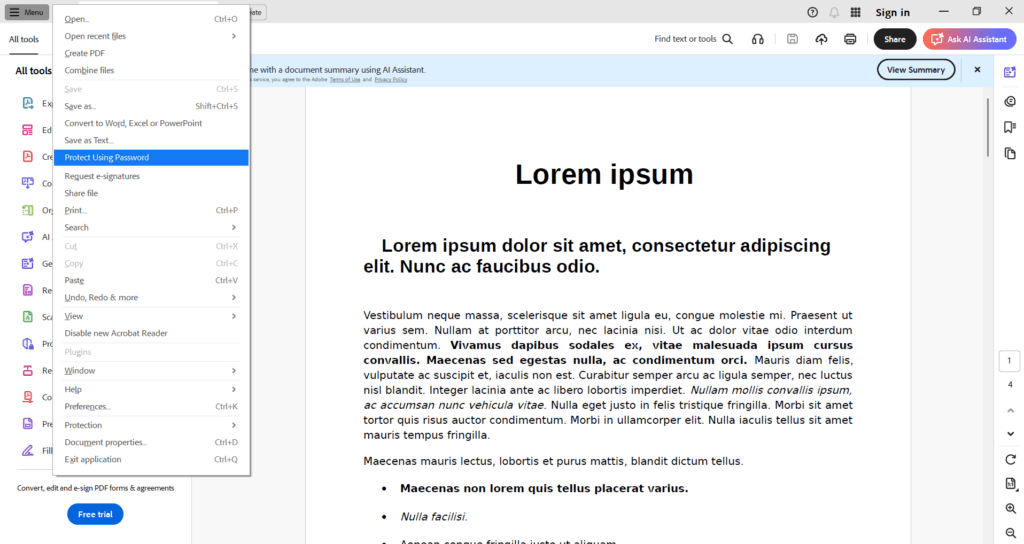1024x544 pixels.
Task: Click the page display settings icon
Action: 1010,484
